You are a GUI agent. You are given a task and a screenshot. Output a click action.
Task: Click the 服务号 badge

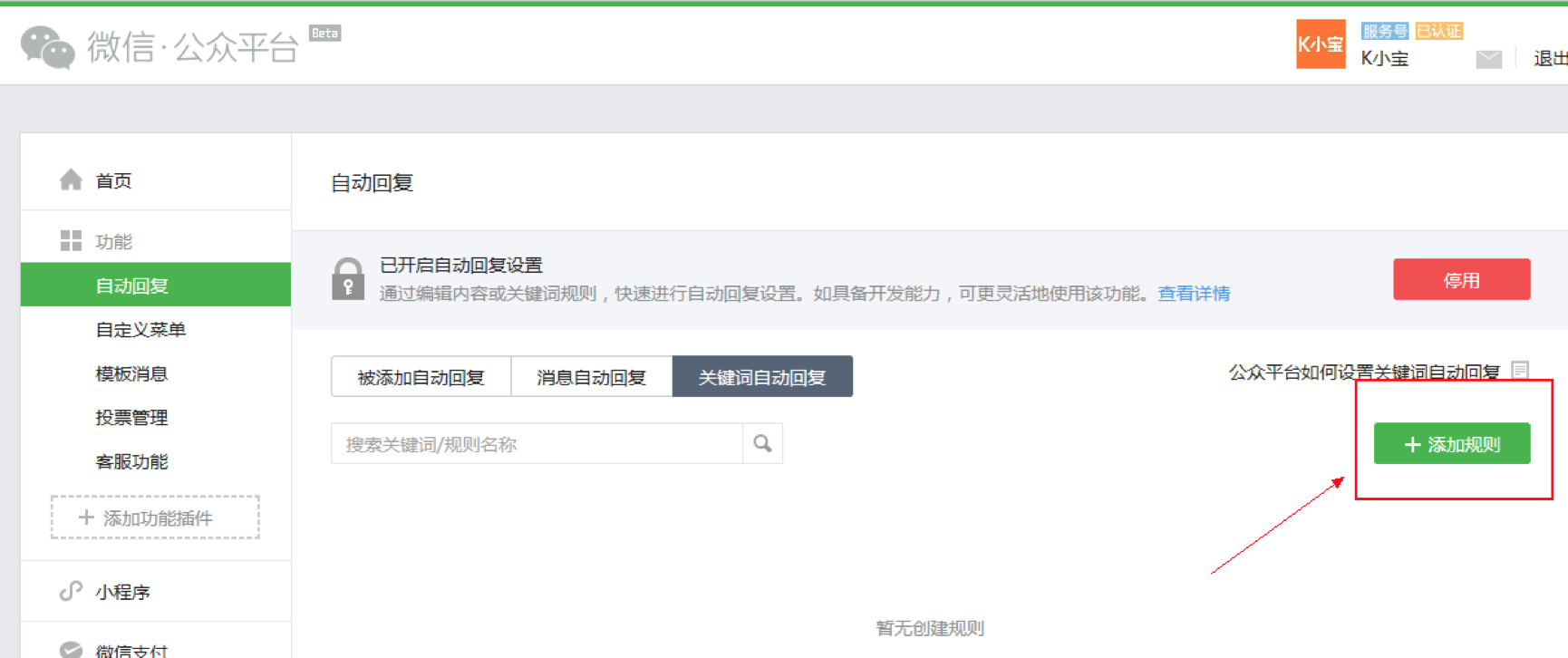[x=1384, y=31]
